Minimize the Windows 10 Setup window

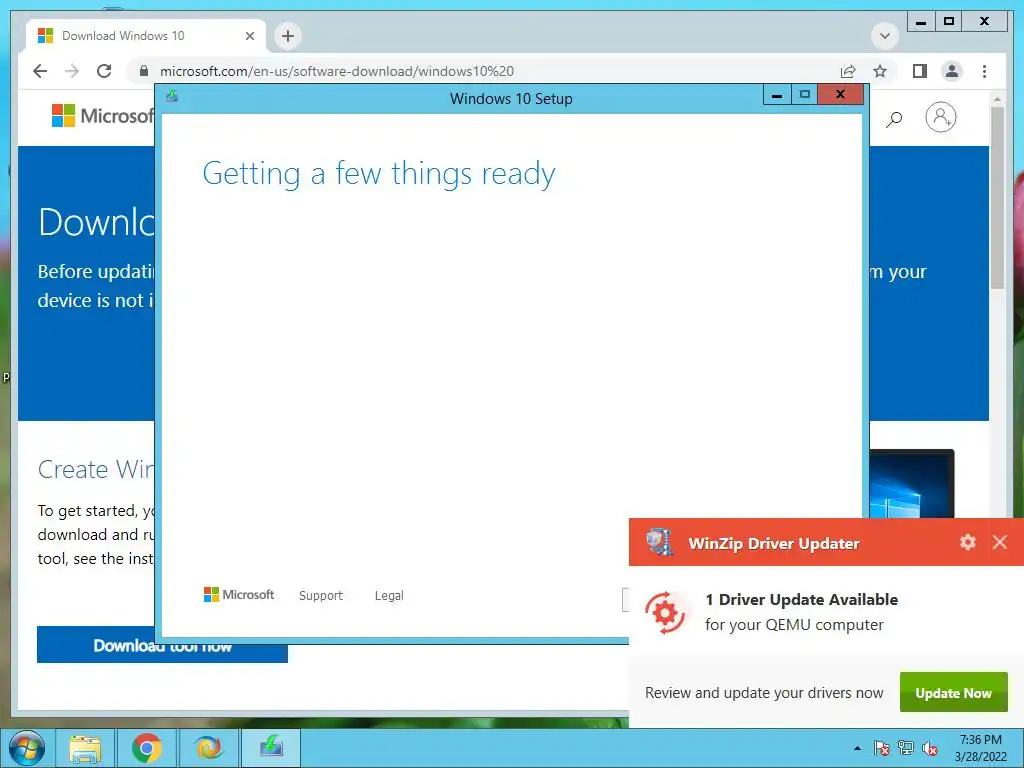coord(776,95)
